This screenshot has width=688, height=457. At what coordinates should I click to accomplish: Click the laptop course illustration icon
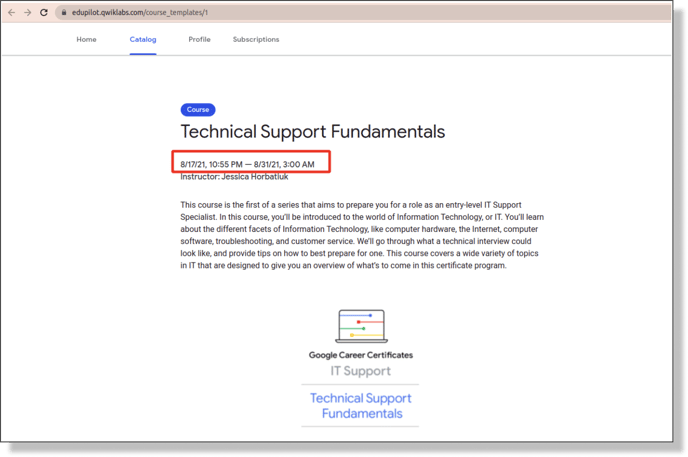point(360,326)
